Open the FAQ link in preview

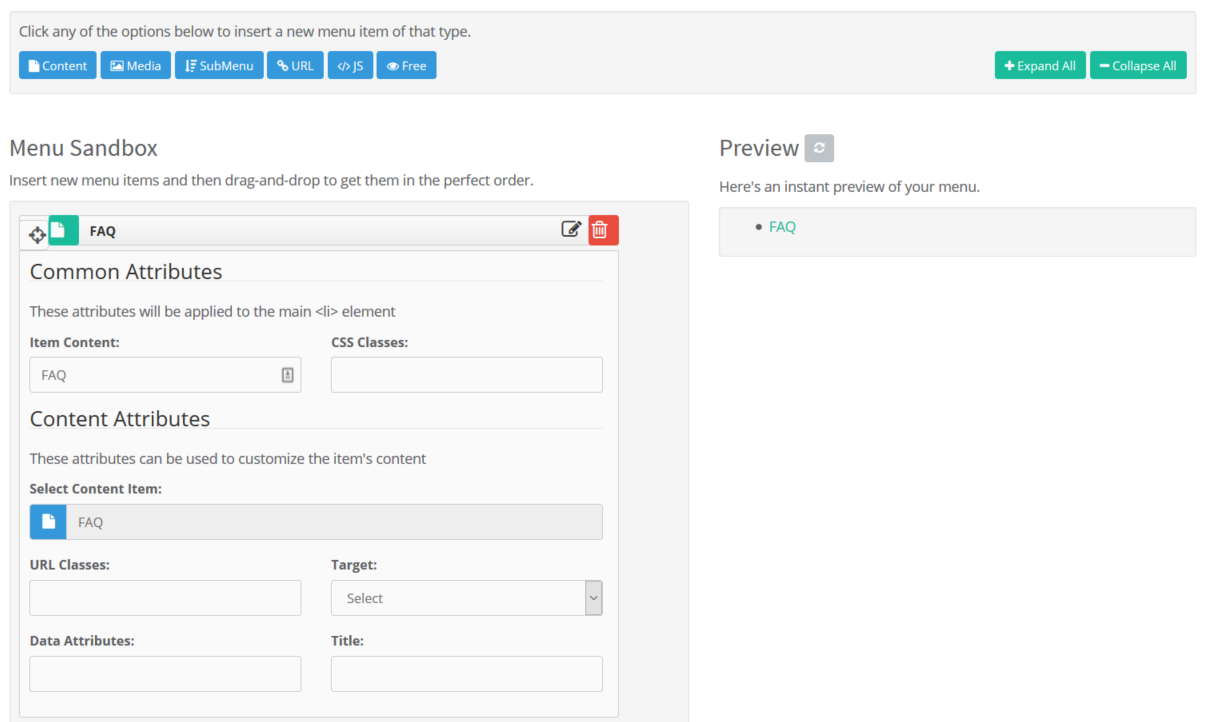[782, 227]
